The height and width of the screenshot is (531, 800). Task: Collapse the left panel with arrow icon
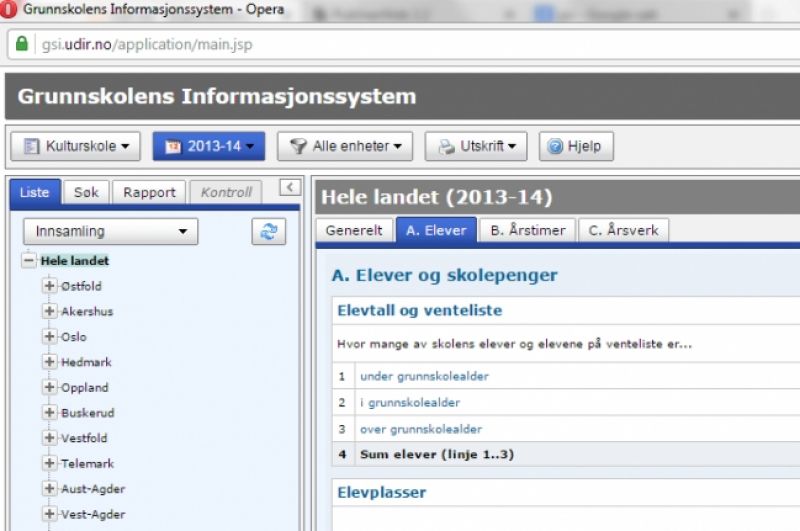[289, 187]
